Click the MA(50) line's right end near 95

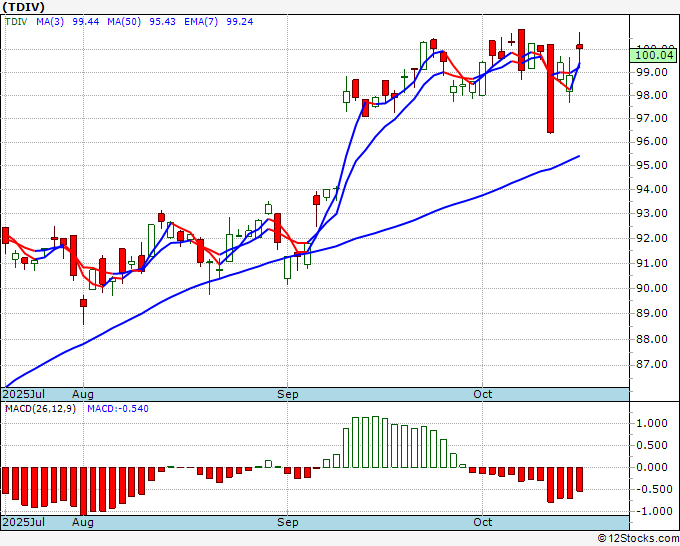pos(579,156)
